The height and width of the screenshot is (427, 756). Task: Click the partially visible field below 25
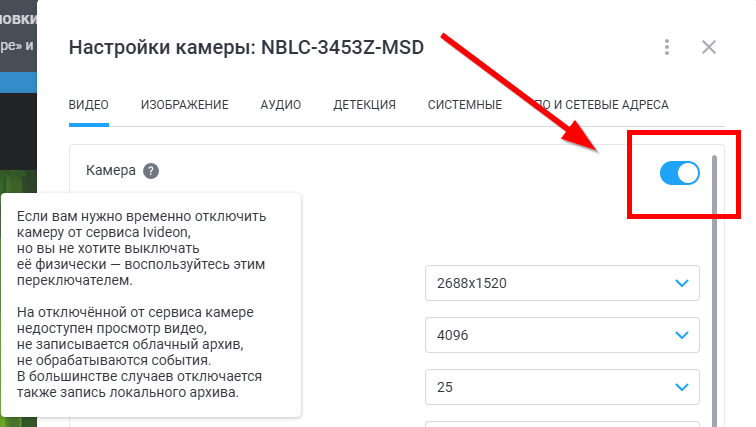click(561, 422)
